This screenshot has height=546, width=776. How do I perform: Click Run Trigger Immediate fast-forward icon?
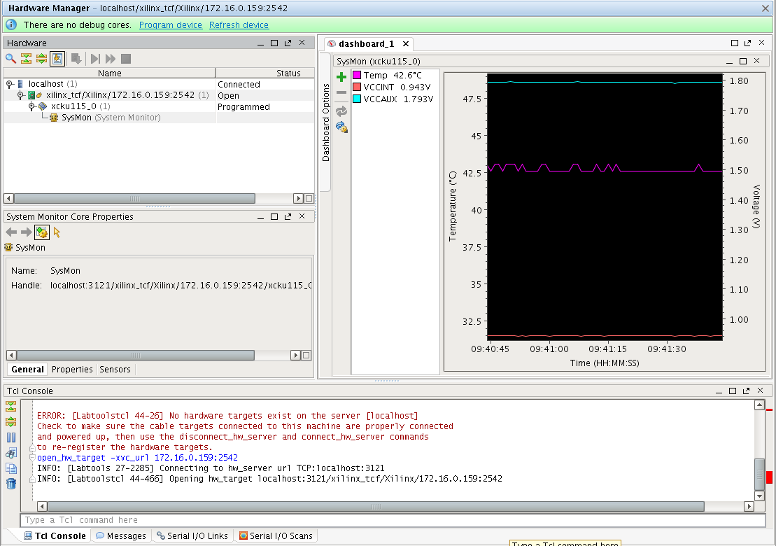coord(110,59)
